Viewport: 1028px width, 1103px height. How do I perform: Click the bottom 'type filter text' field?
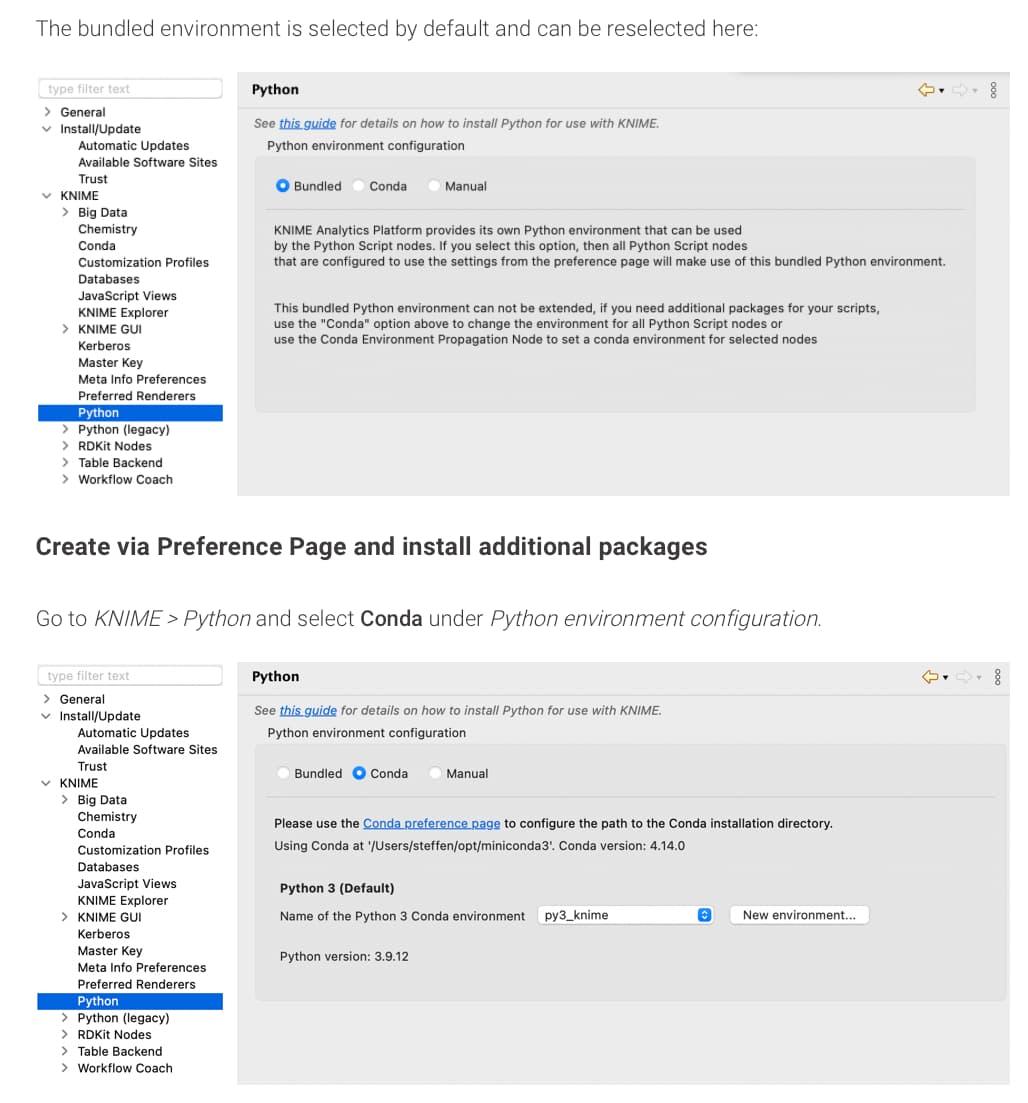(130, 675)
